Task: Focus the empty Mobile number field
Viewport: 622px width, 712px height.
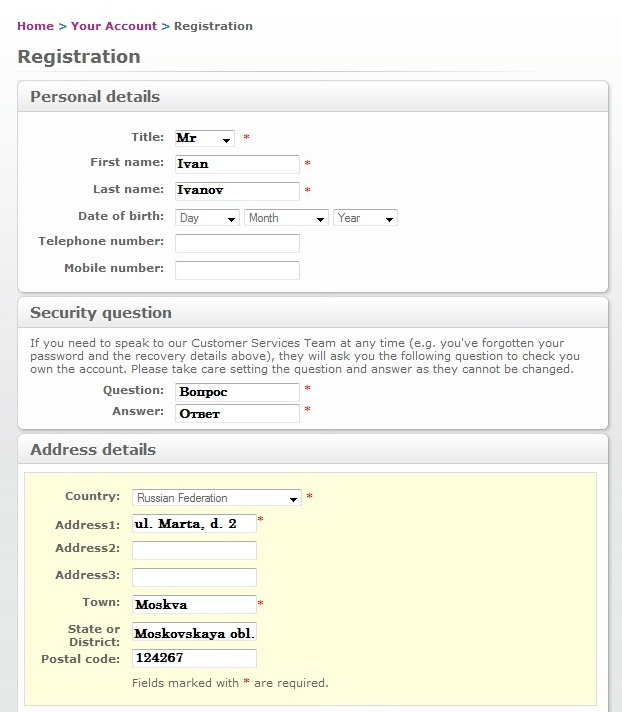Action: point(237,270)
